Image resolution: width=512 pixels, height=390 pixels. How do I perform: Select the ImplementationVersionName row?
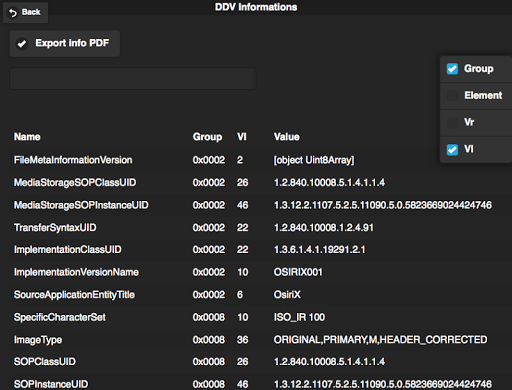click(256, 272)
